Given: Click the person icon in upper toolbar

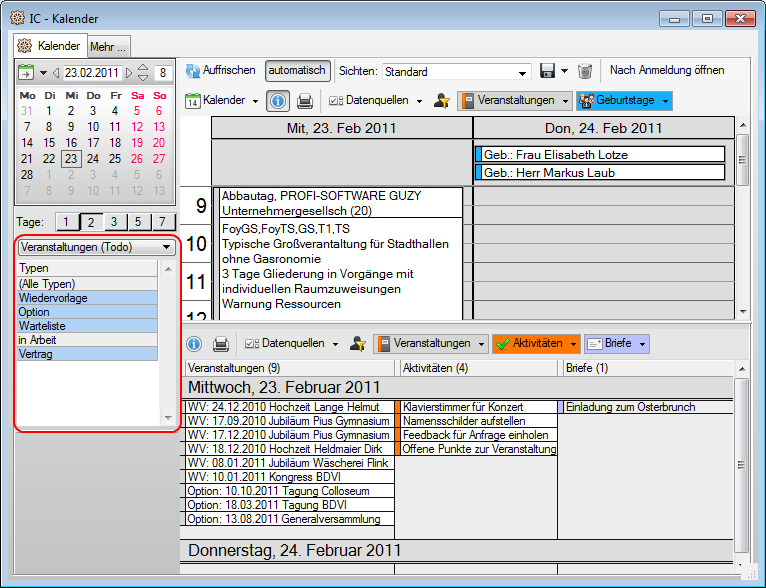Looking at the screenshot, I should (441, 101).
